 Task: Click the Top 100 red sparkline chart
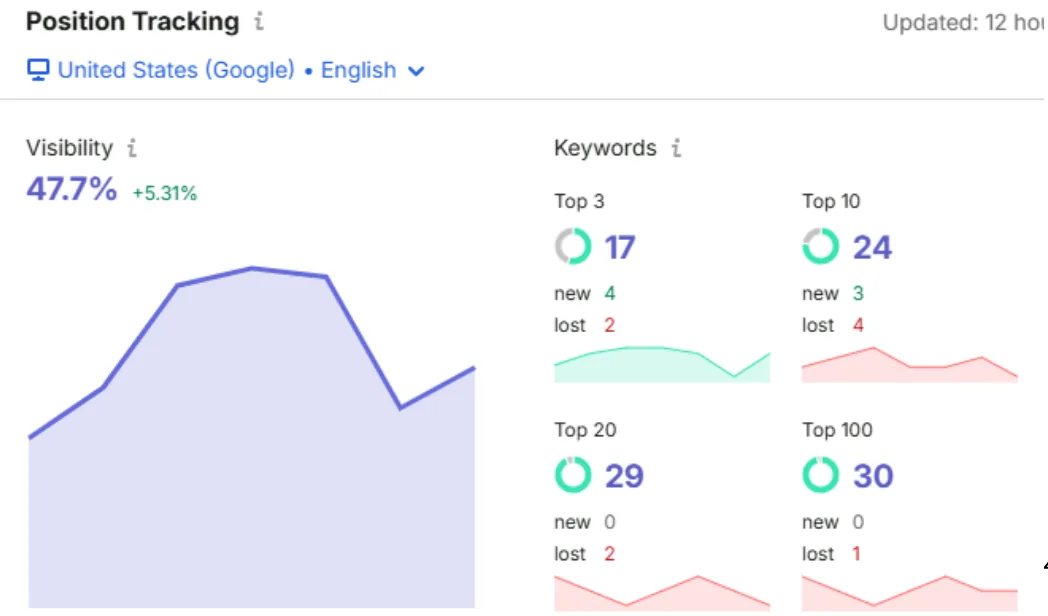pyautogui.click(x=910, y=593)
